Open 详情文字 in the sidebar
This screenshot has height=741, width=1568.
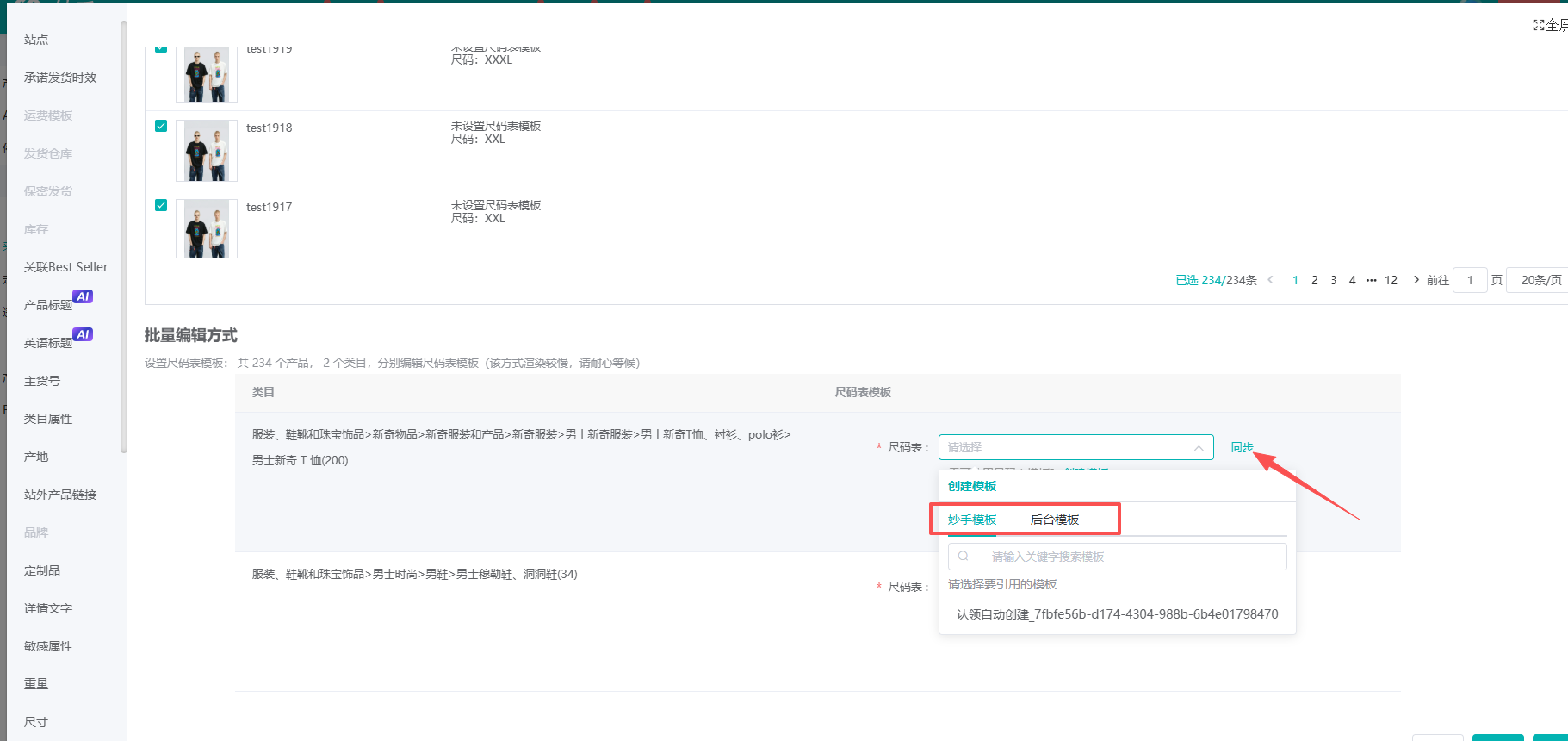pyautogui.click(x=48, y=608)
